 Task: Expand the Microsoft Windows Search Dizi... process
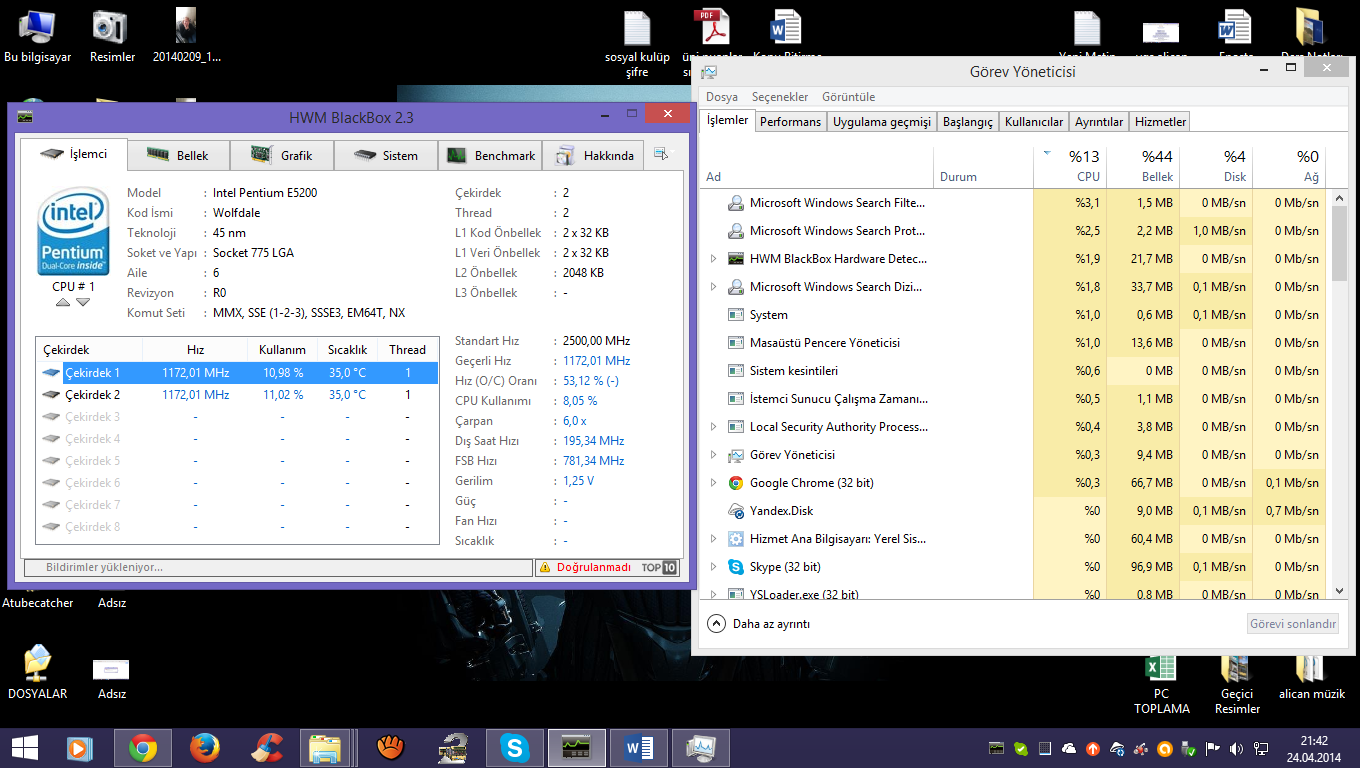click(x=713, y=287)
